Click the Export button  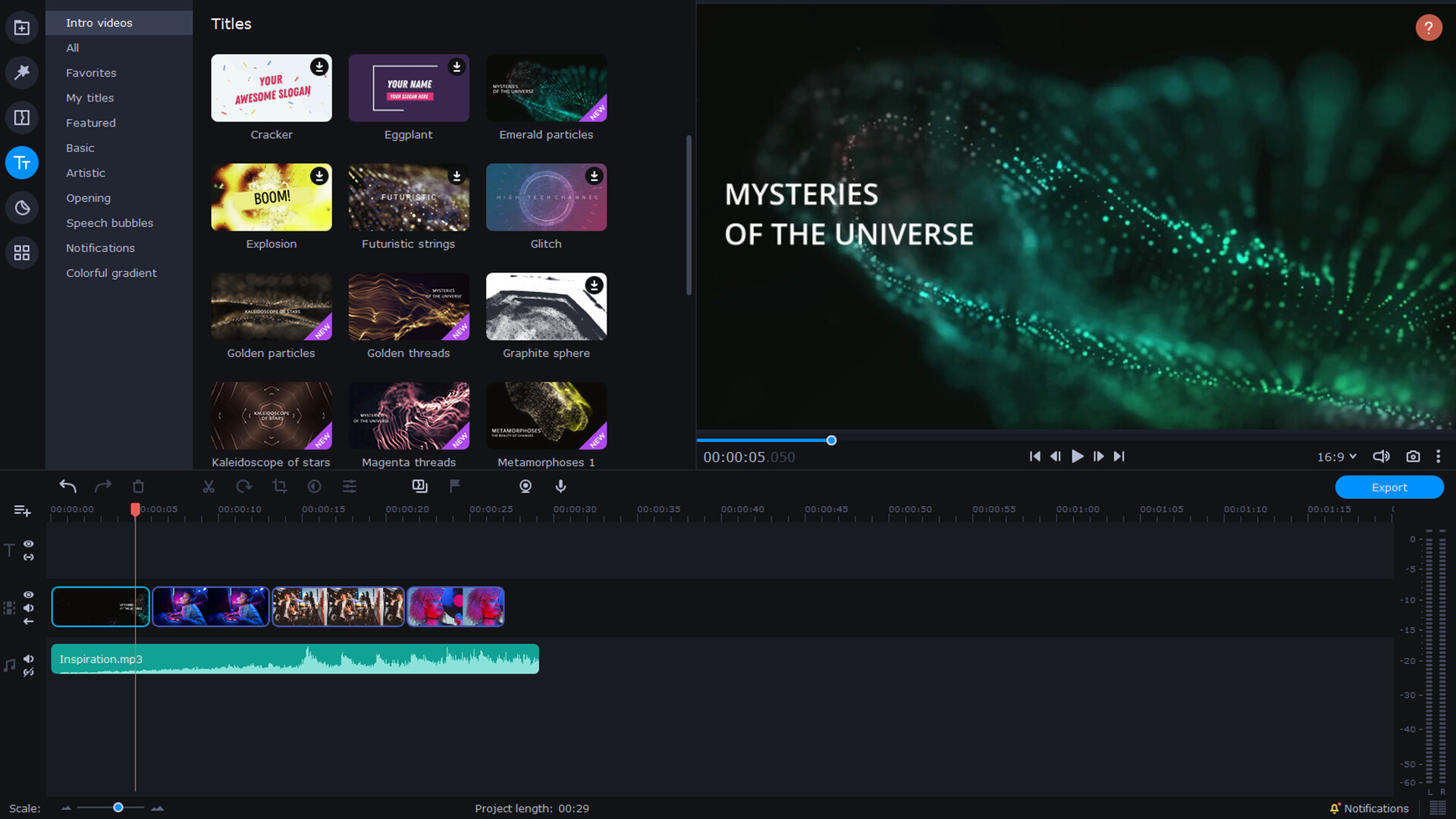(1390, 487)
